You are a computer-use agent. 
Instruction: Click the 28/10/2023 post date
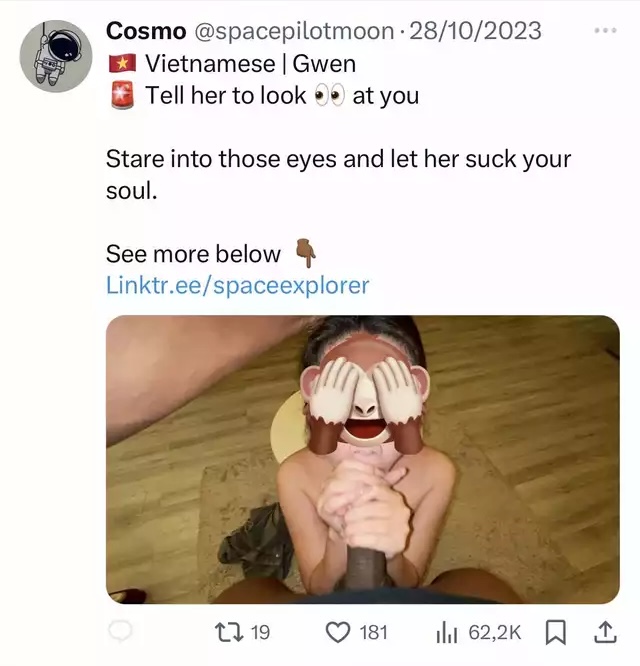tap(475, 31)
